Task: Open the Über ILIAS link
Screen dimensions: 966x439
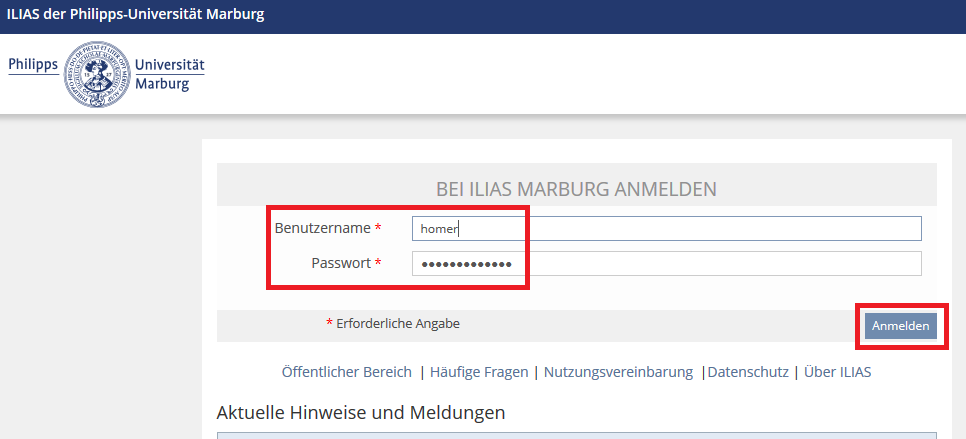Action: click(x=837, y=372)
